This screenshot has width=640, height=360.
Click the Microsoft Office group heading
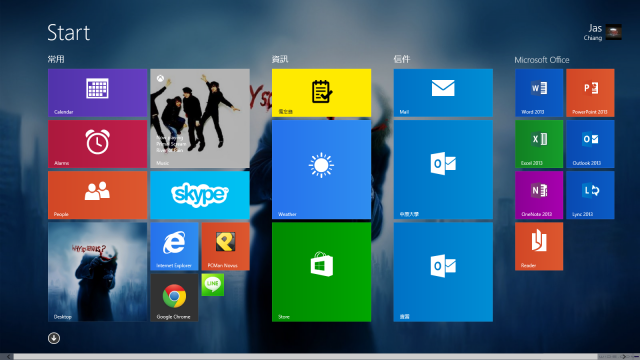tap(542, 60)
